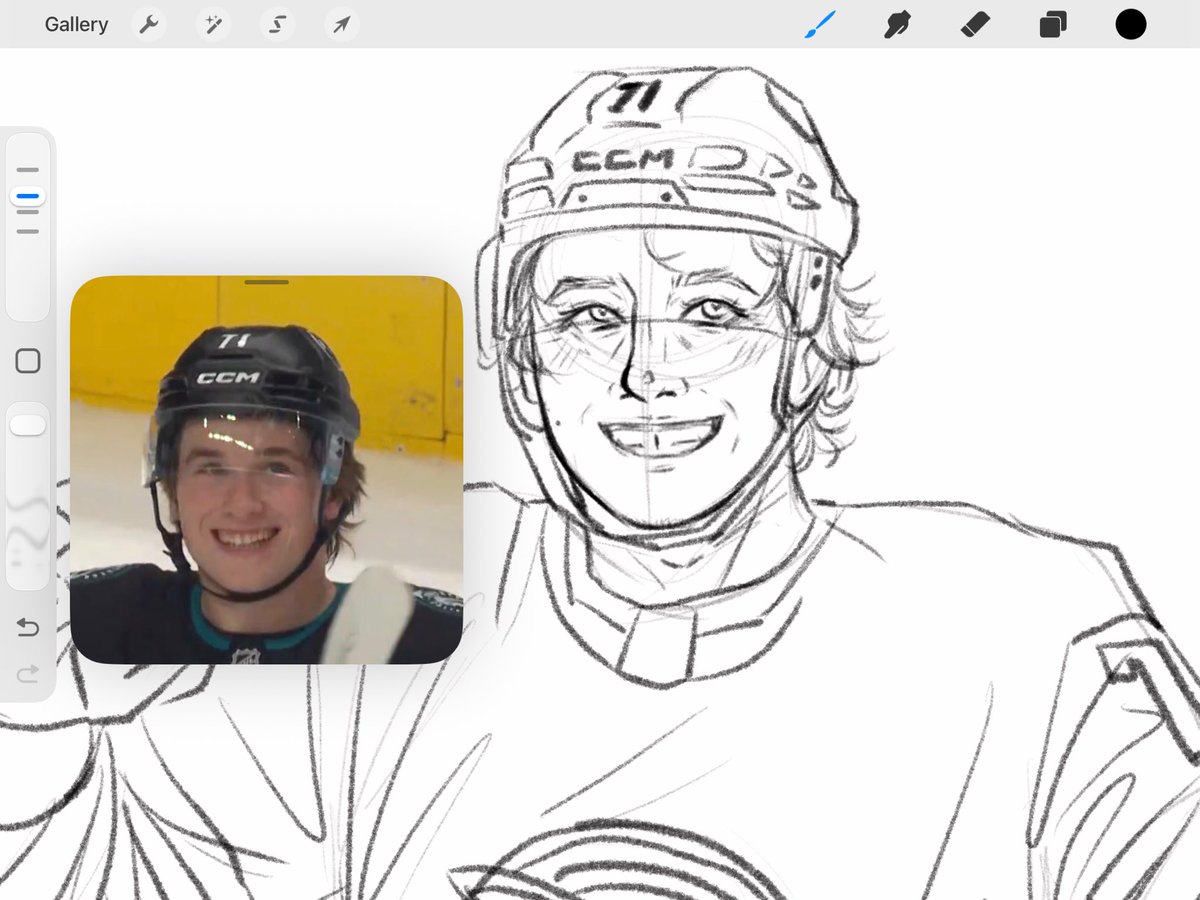Viewport: 1200px width, 900px height.
Task: Tap the square Modify button in sidebar
Action: tap(28, 361)
